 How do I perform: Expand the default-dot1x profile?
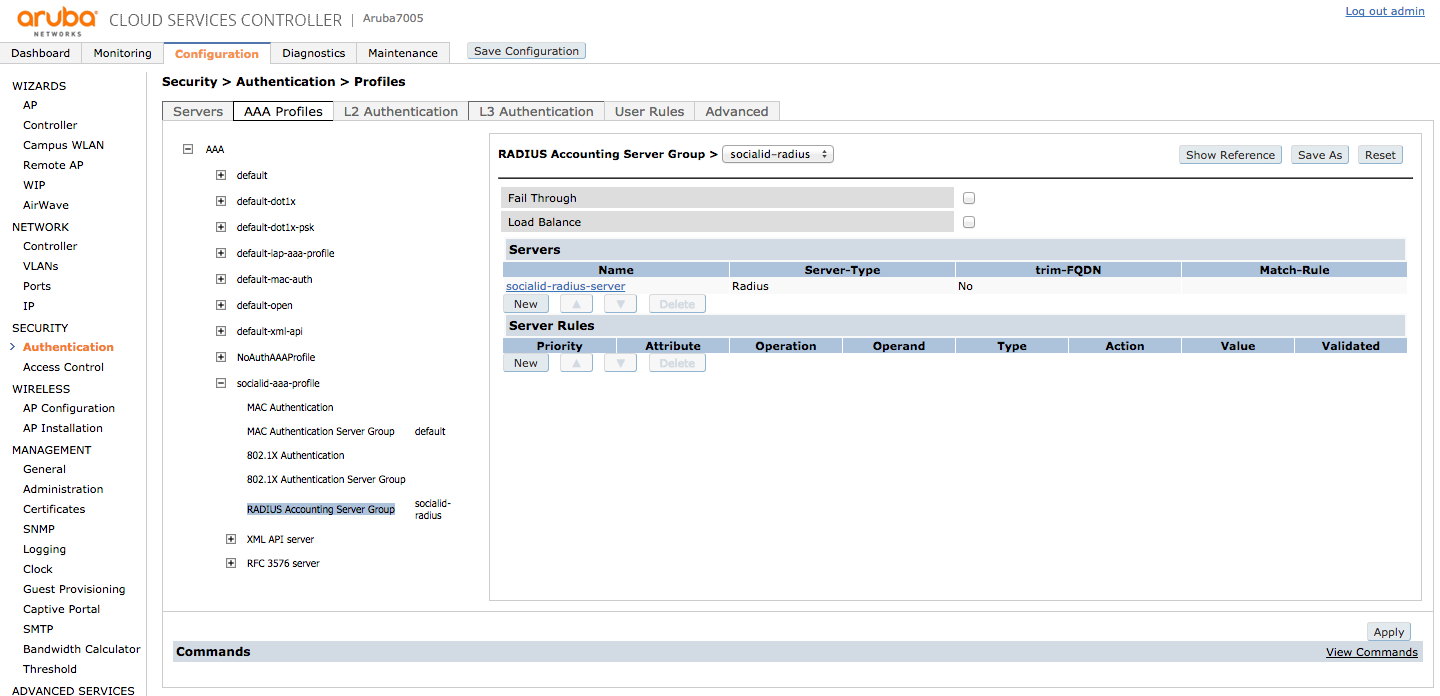pos(221,201)
